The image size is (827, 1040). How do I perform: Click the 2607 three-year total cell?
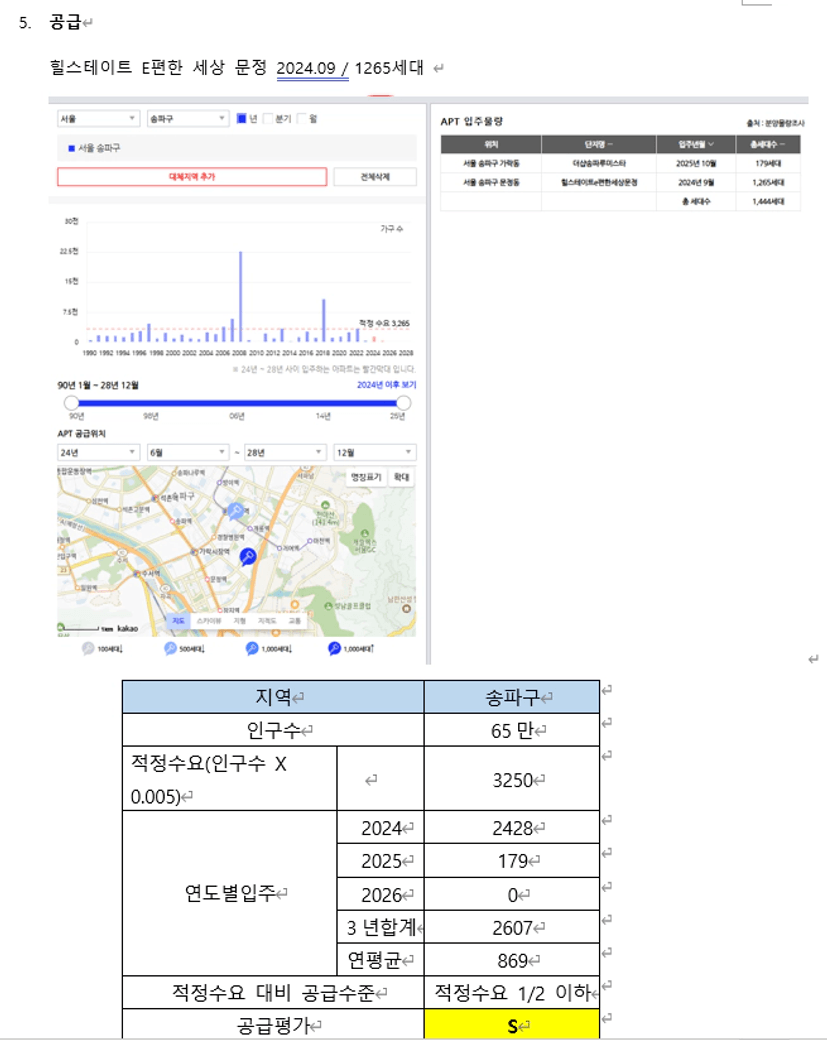(512, 927)
